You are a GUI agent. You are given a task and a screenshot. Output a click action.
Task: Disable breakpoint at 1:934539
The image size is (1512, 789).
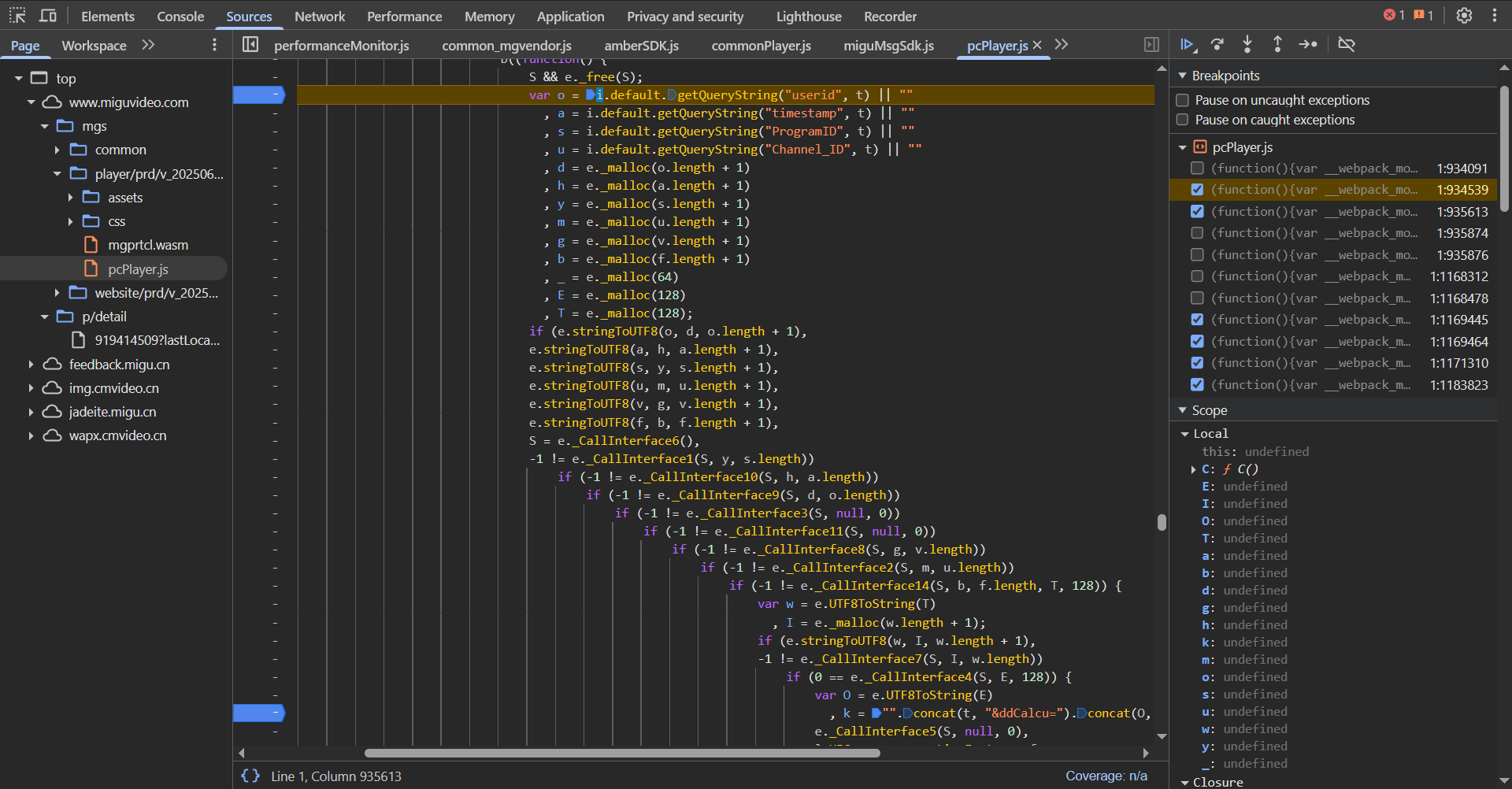tap(1197, 189)
